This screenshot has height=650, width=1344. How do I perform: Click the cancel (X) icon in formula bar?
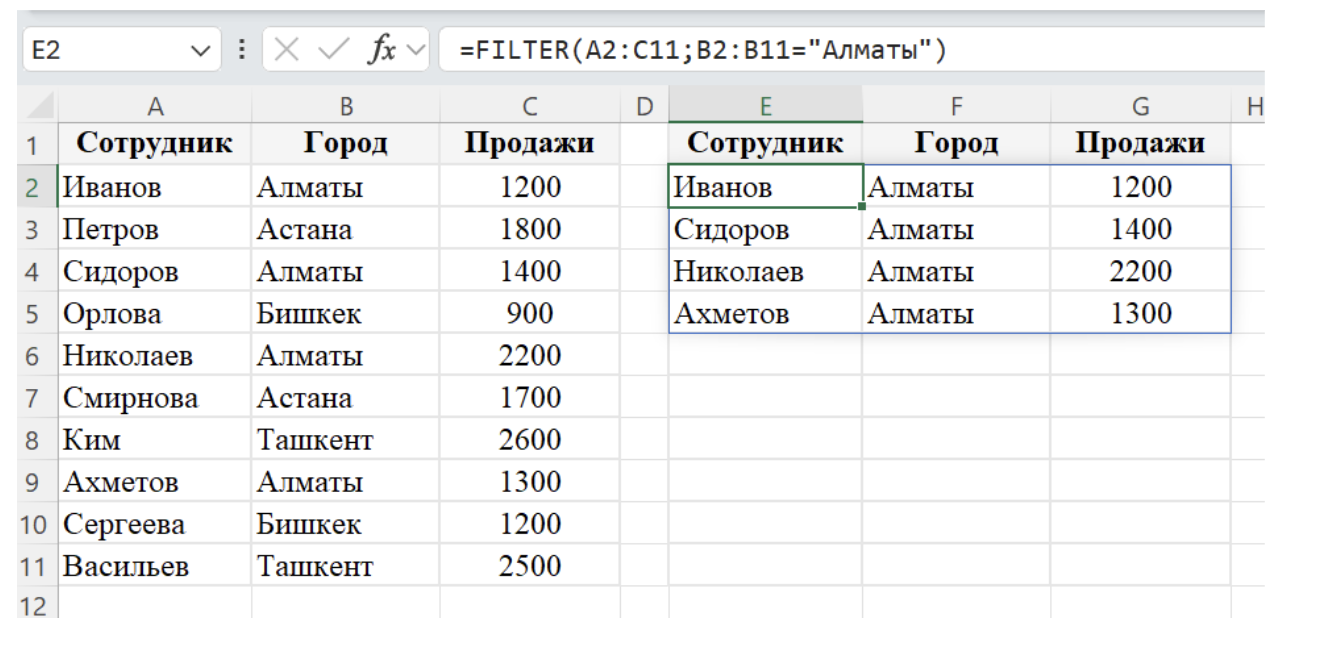[286, 50]
